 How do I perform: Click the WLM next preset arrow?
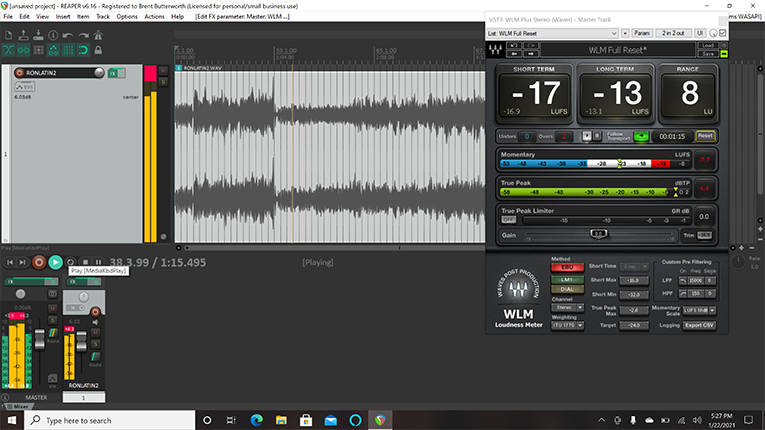coord(531,54)
